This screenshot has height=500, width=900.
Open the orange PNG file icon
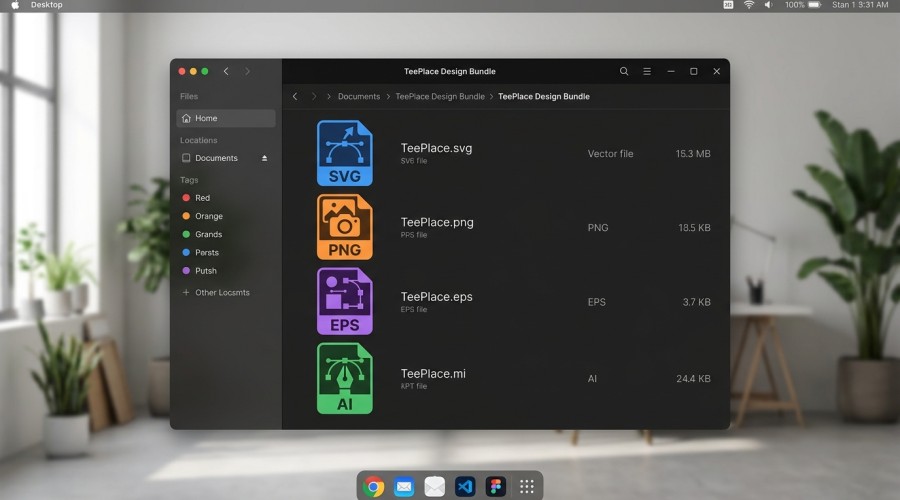(344, 227)
